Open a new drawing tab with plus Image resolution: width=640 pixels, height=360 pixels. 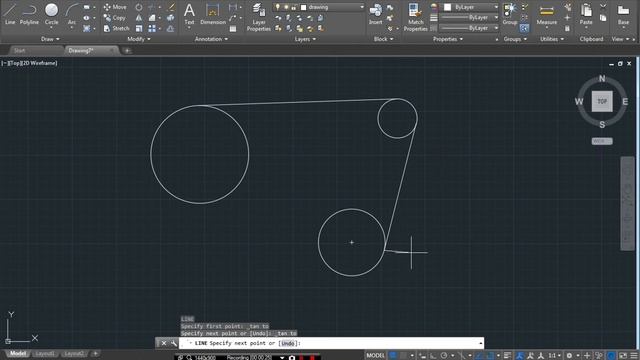[127, 51]
